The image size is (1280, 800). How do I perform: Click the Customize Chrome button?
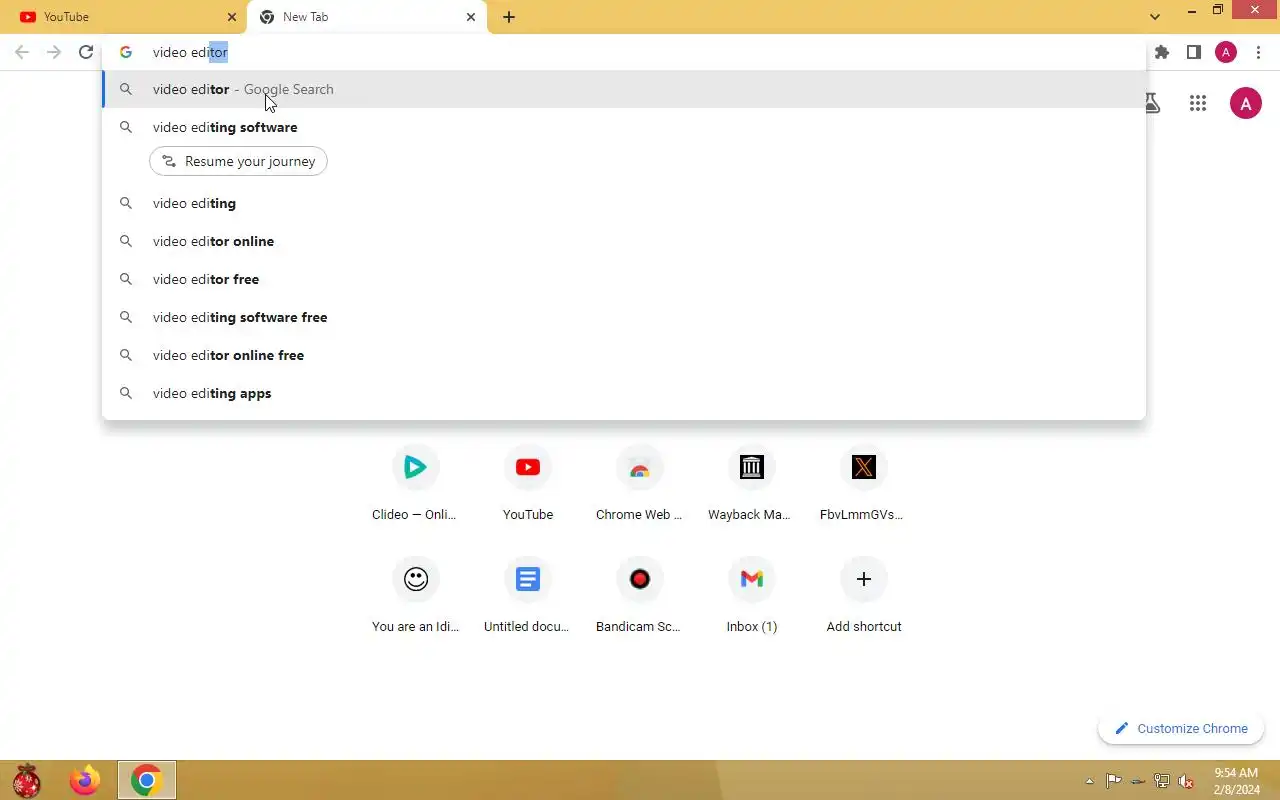click(x=1181, y=728)
